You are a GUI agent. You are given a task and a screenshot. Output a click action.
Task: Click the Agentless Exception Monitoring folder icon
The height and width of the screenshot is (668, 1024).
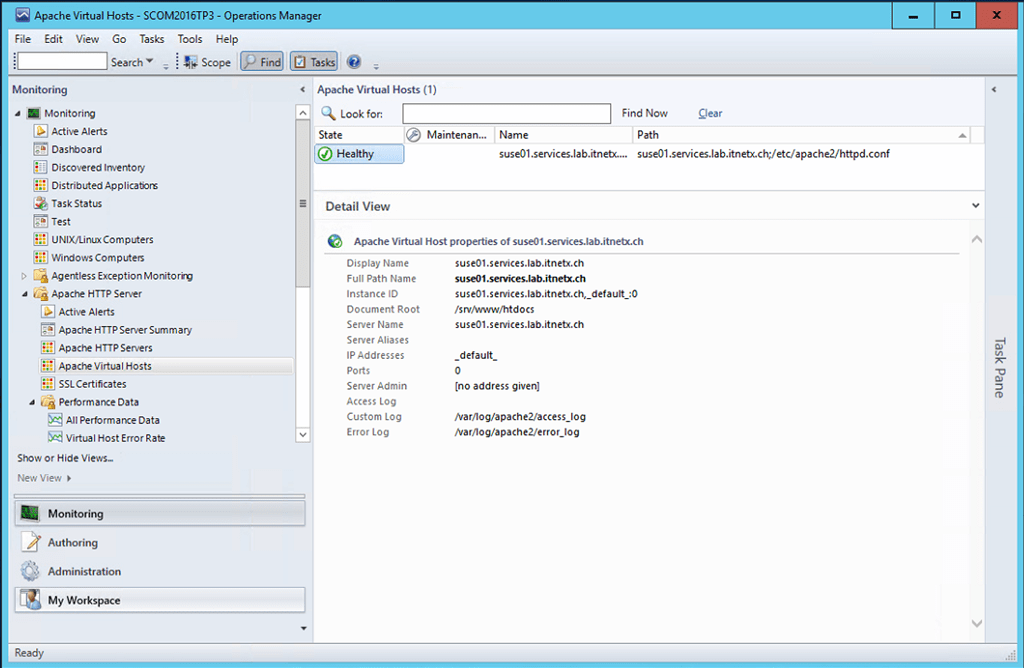coord(40,276)
